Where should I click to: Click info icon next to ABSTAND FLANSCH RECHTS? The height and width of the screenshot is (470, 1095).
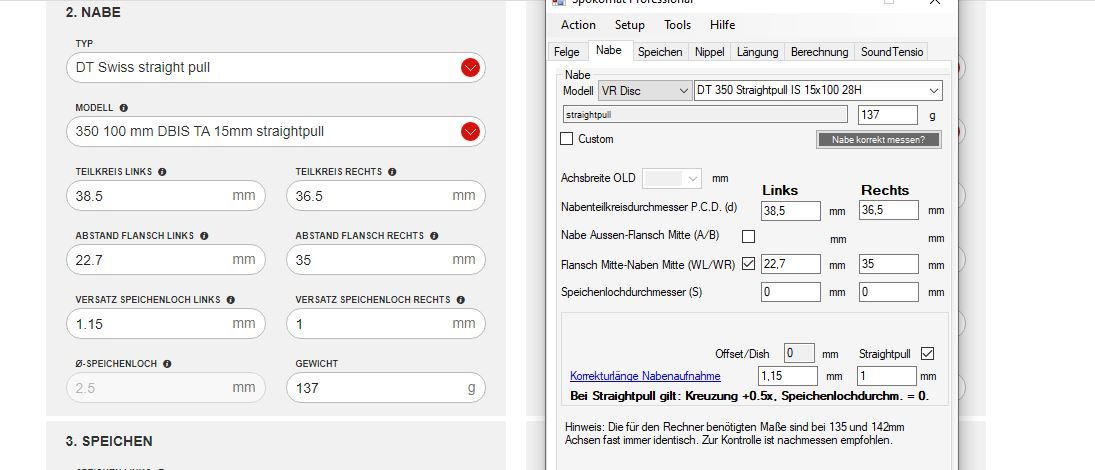pyautogui.click(x=434, y=236)
